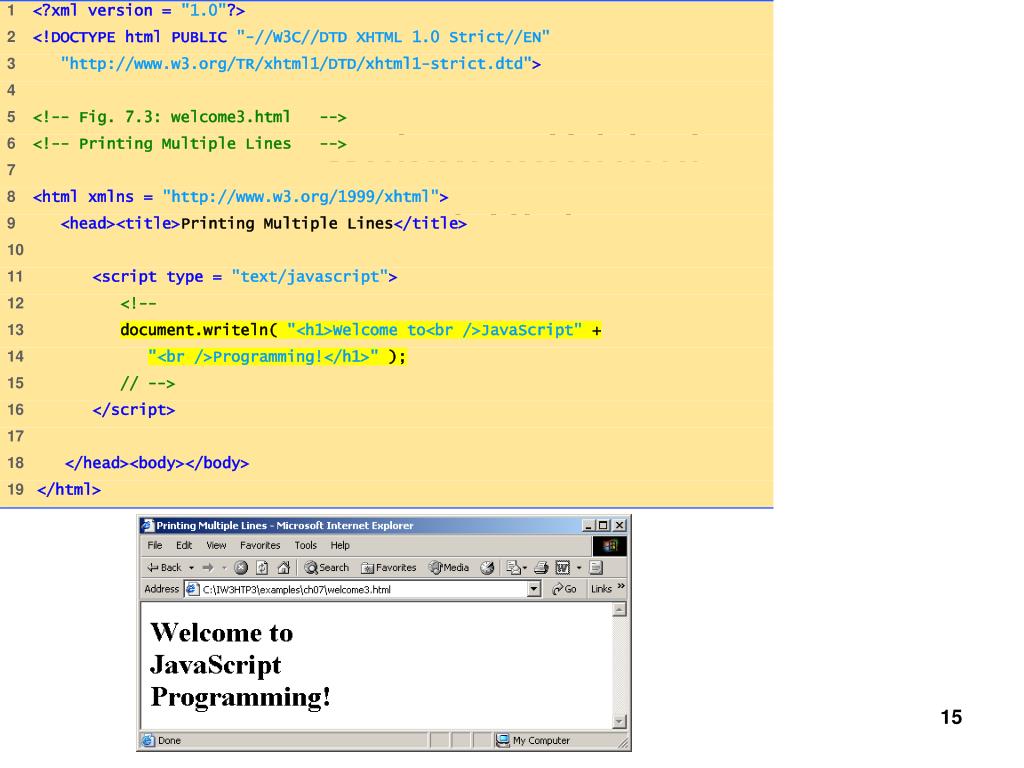
Task: Open the Edit menu
Action: pos(184,545)
